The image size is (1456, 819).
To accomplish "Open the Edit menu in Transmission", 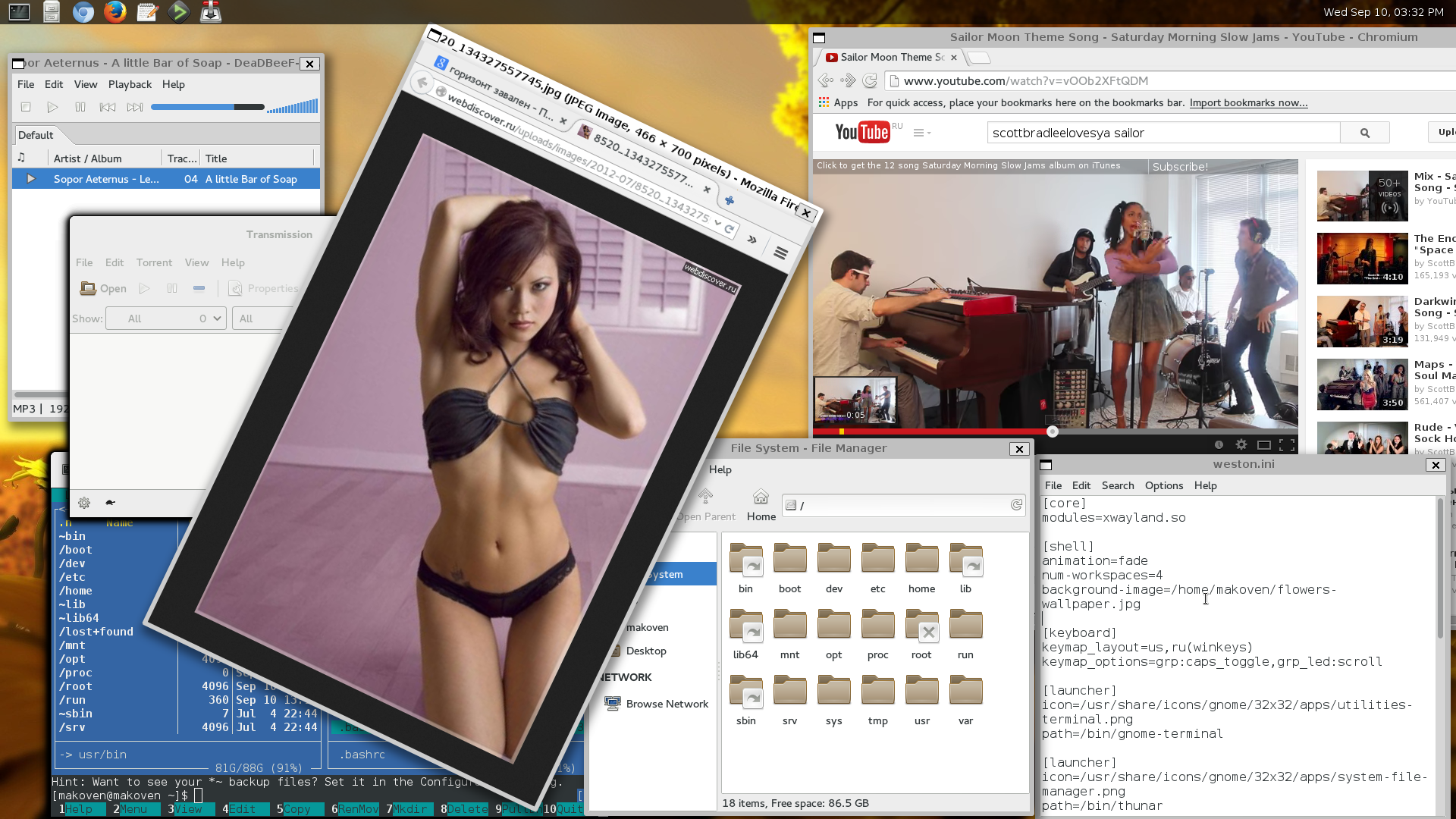I will 115,262.
